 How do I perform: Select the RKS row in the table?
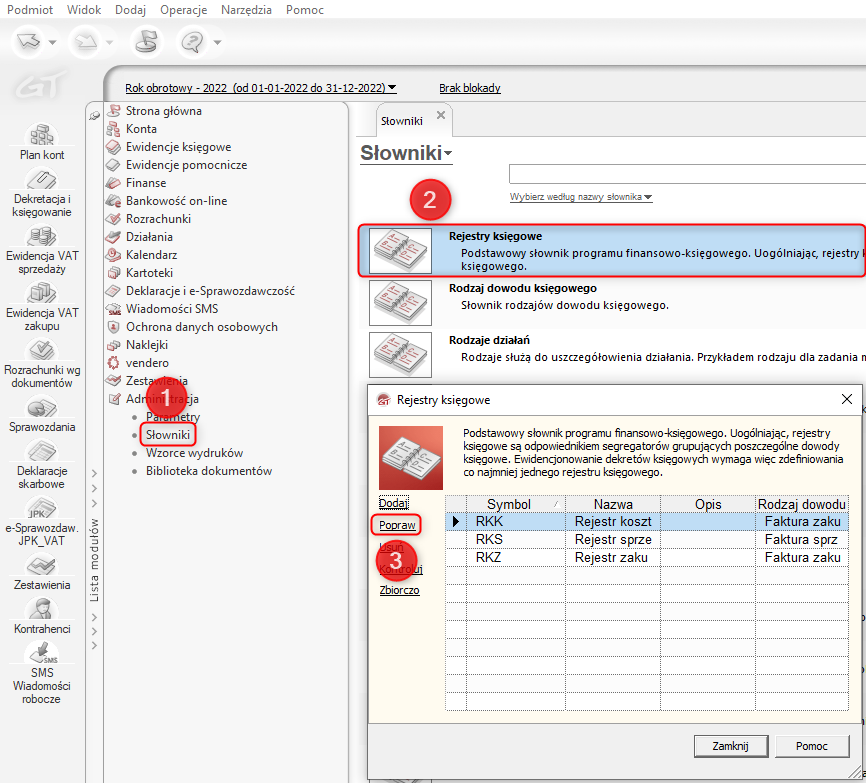point(647,539)
